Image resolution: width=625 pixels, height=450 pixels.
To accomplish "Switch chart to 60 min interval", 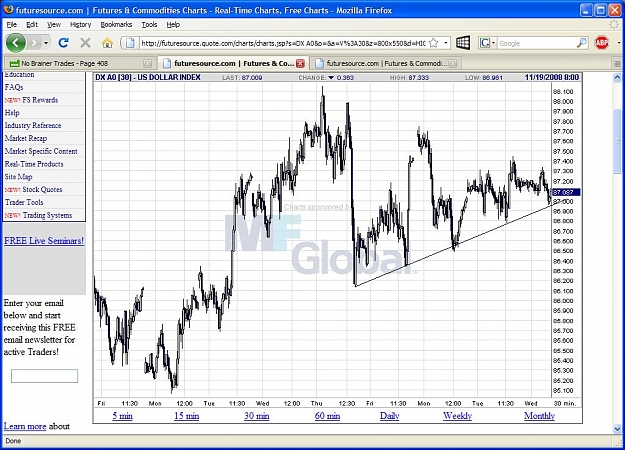I will point(327,416).
